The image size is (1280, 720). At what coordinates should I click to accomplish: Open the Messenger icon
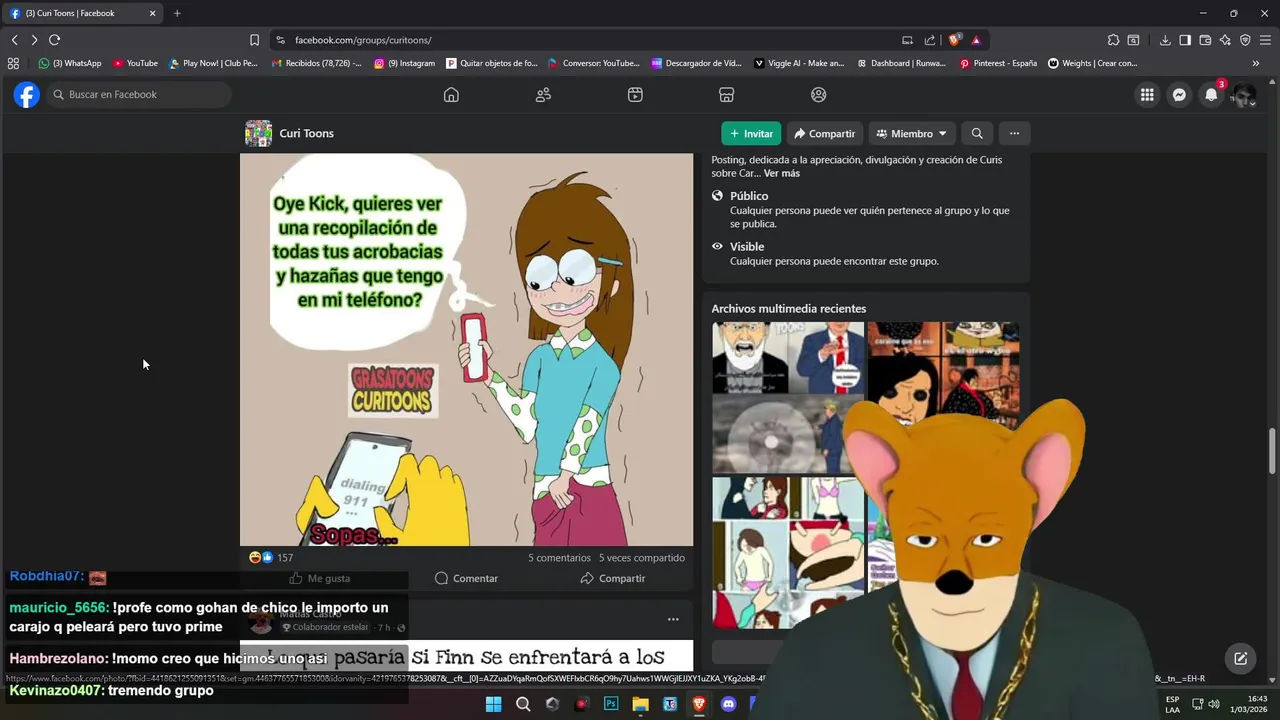coord(1179,95)
